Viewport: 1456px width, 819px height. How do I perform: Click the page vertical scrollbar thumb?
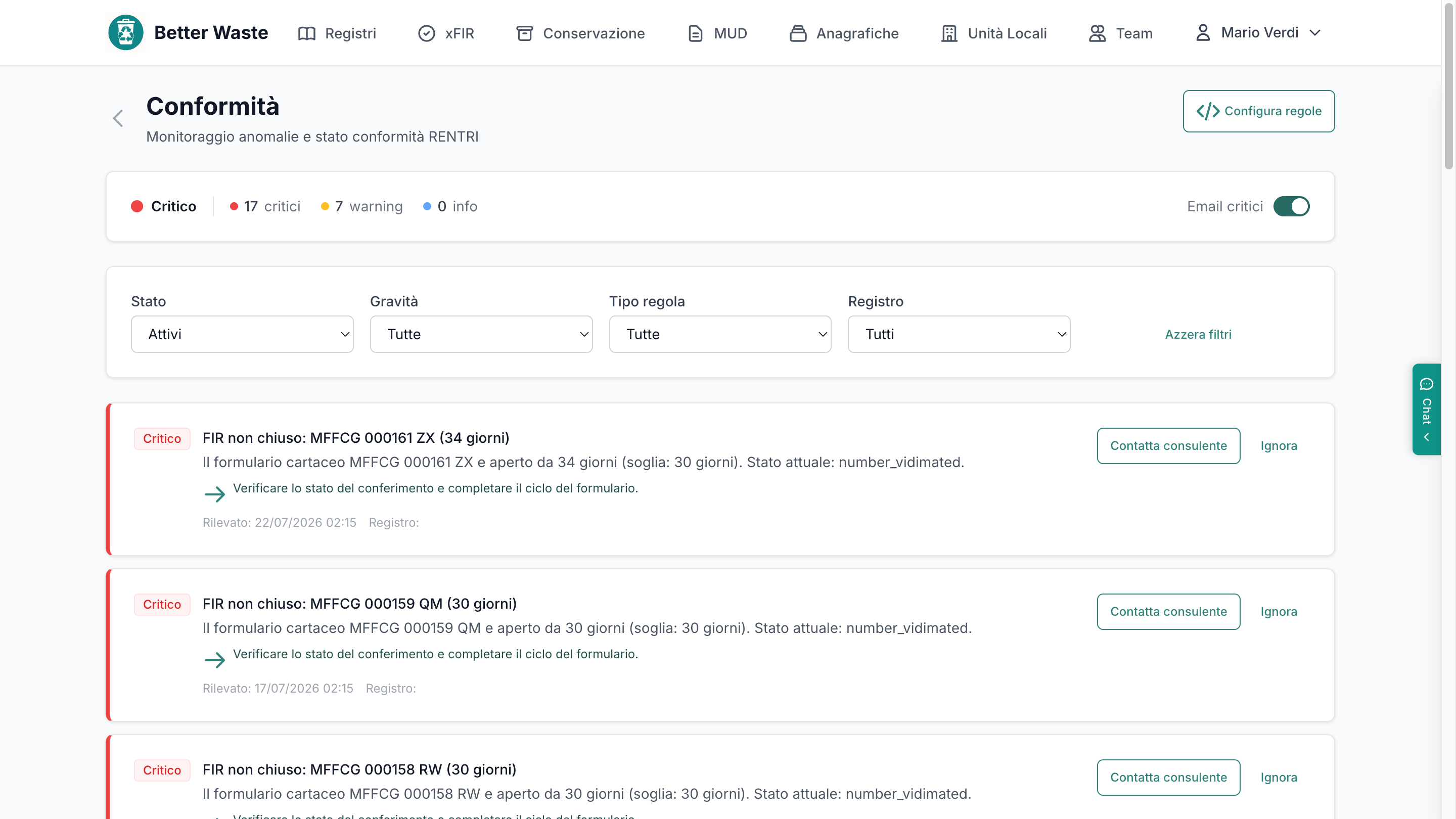(x=1448, y=86)
